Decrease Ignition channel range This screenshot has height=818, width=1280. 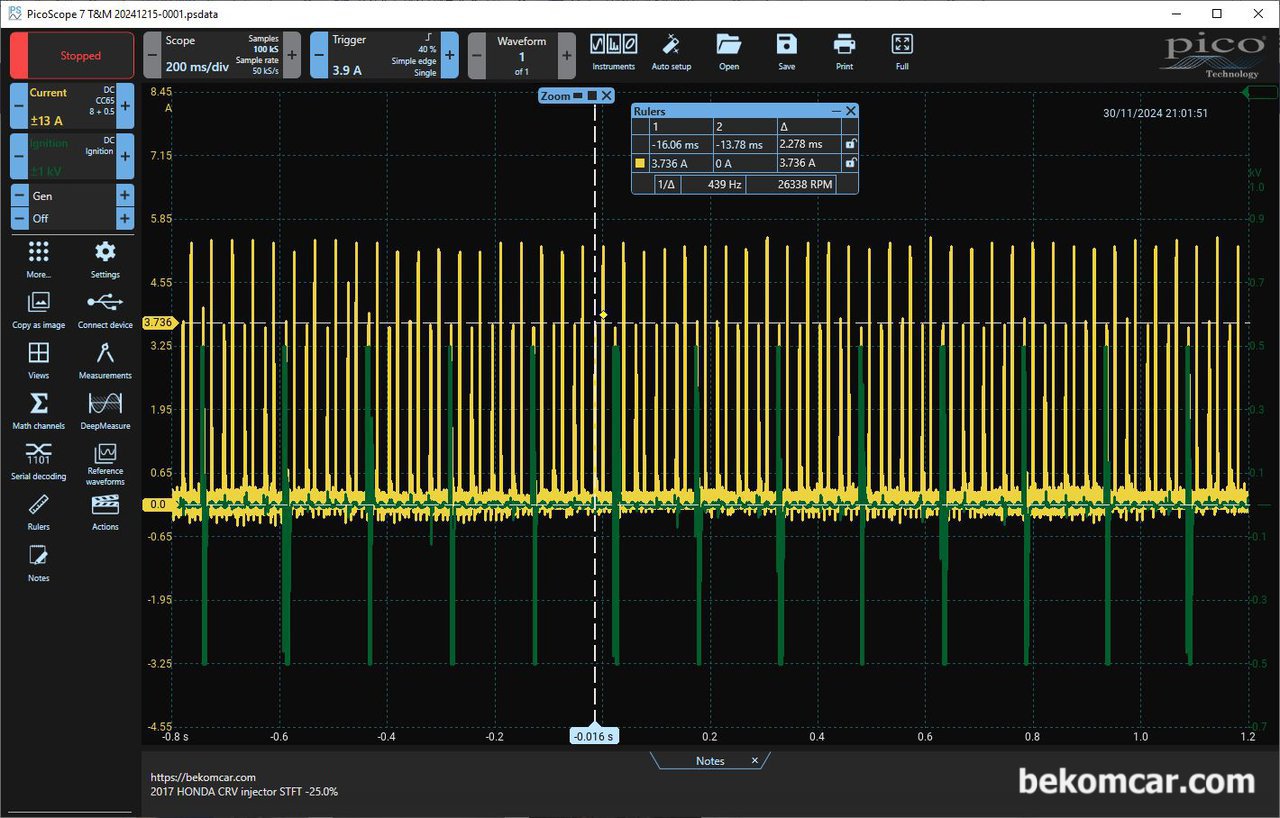coord(19,157)
